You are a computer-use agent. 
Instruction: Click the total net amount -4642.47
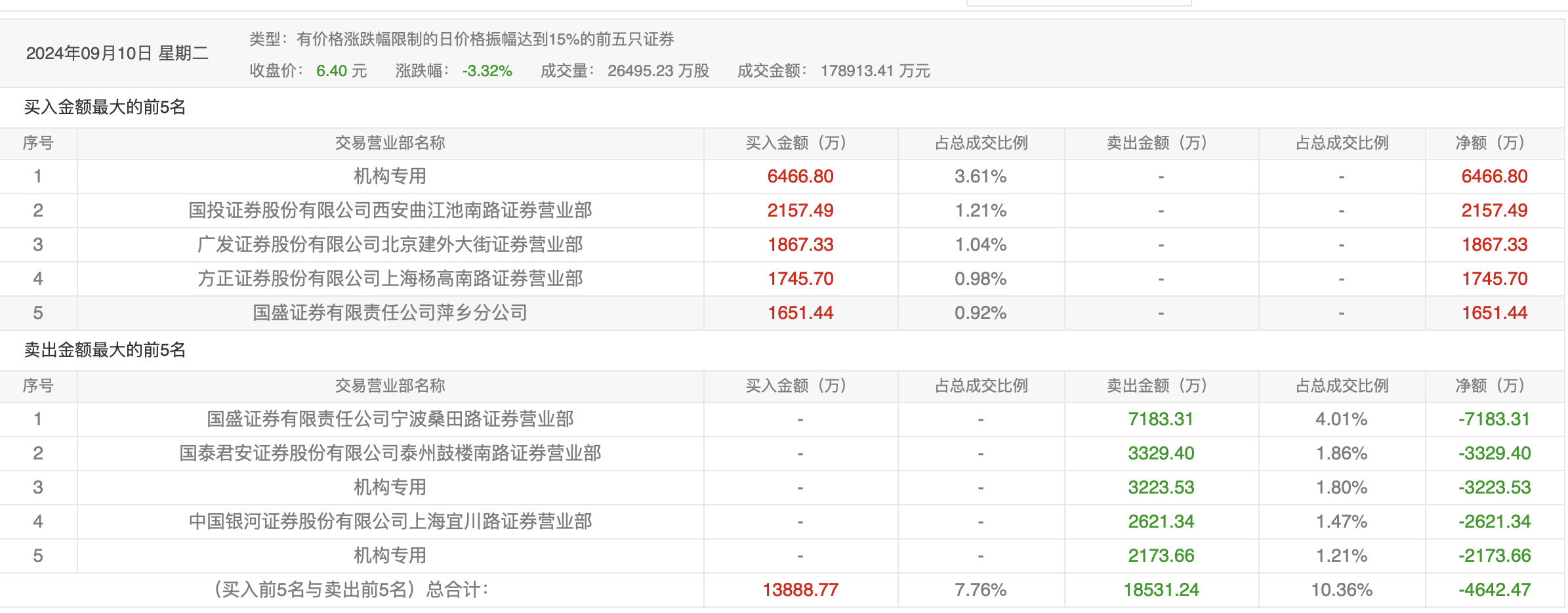tap(1494, 590)
